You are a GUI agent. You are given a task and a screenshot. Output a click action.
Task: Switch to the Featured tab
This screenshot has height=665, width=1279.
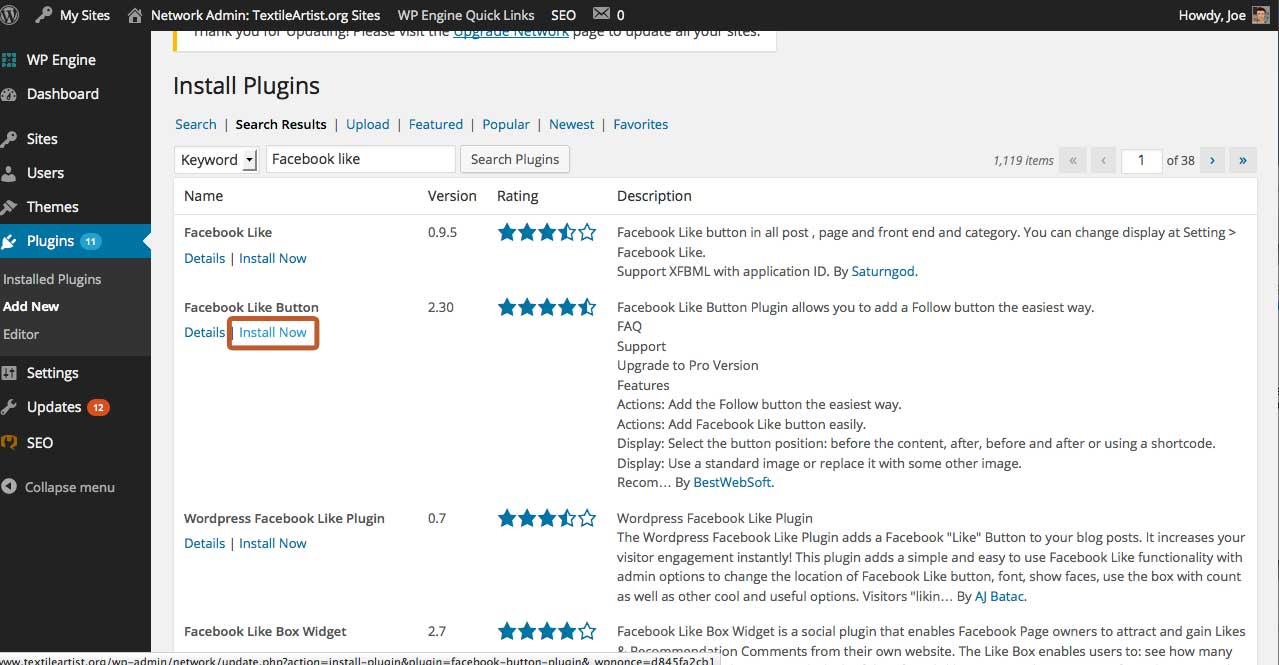point(436,124)
